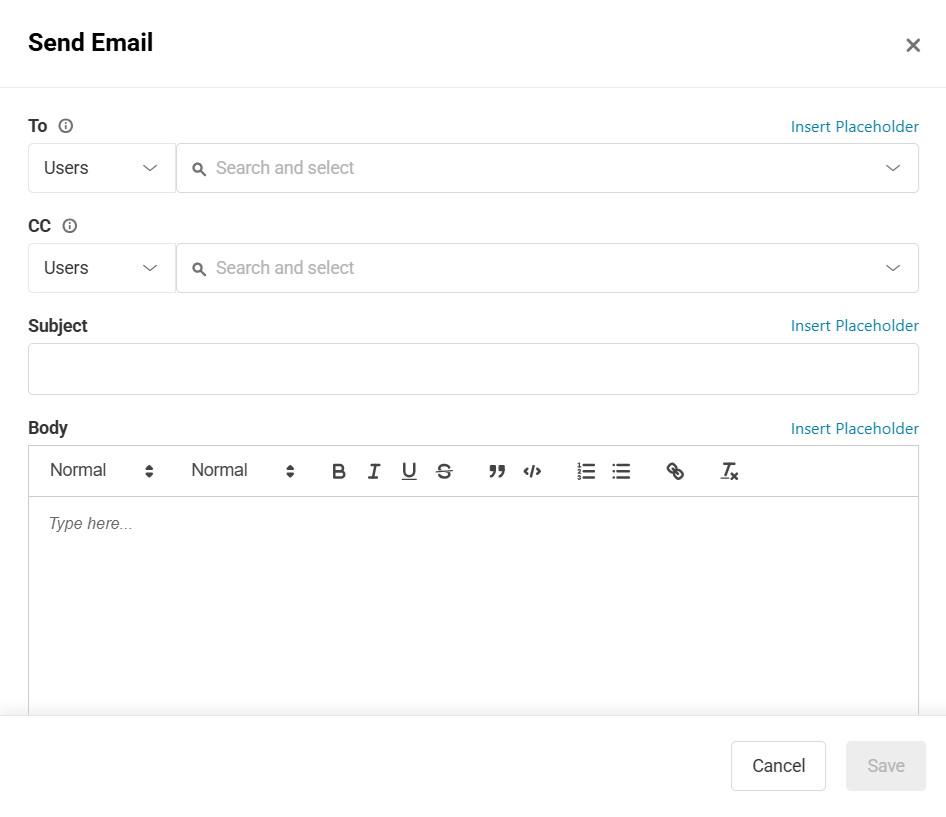Show the info tooltip icon beside To

[66, 126]
